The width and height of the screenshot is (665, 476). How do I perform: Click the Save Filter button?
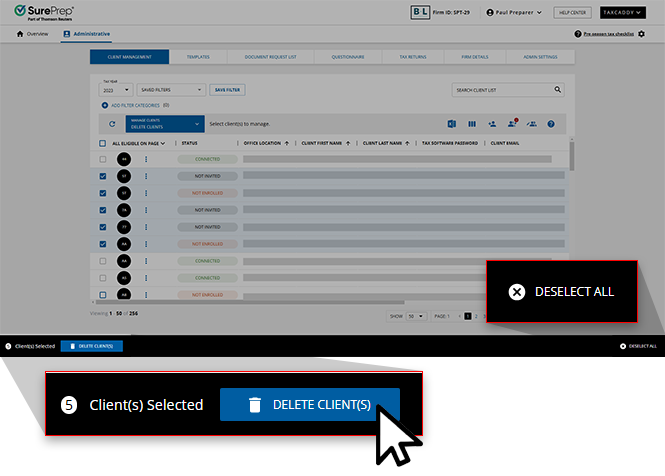(227, 90)
